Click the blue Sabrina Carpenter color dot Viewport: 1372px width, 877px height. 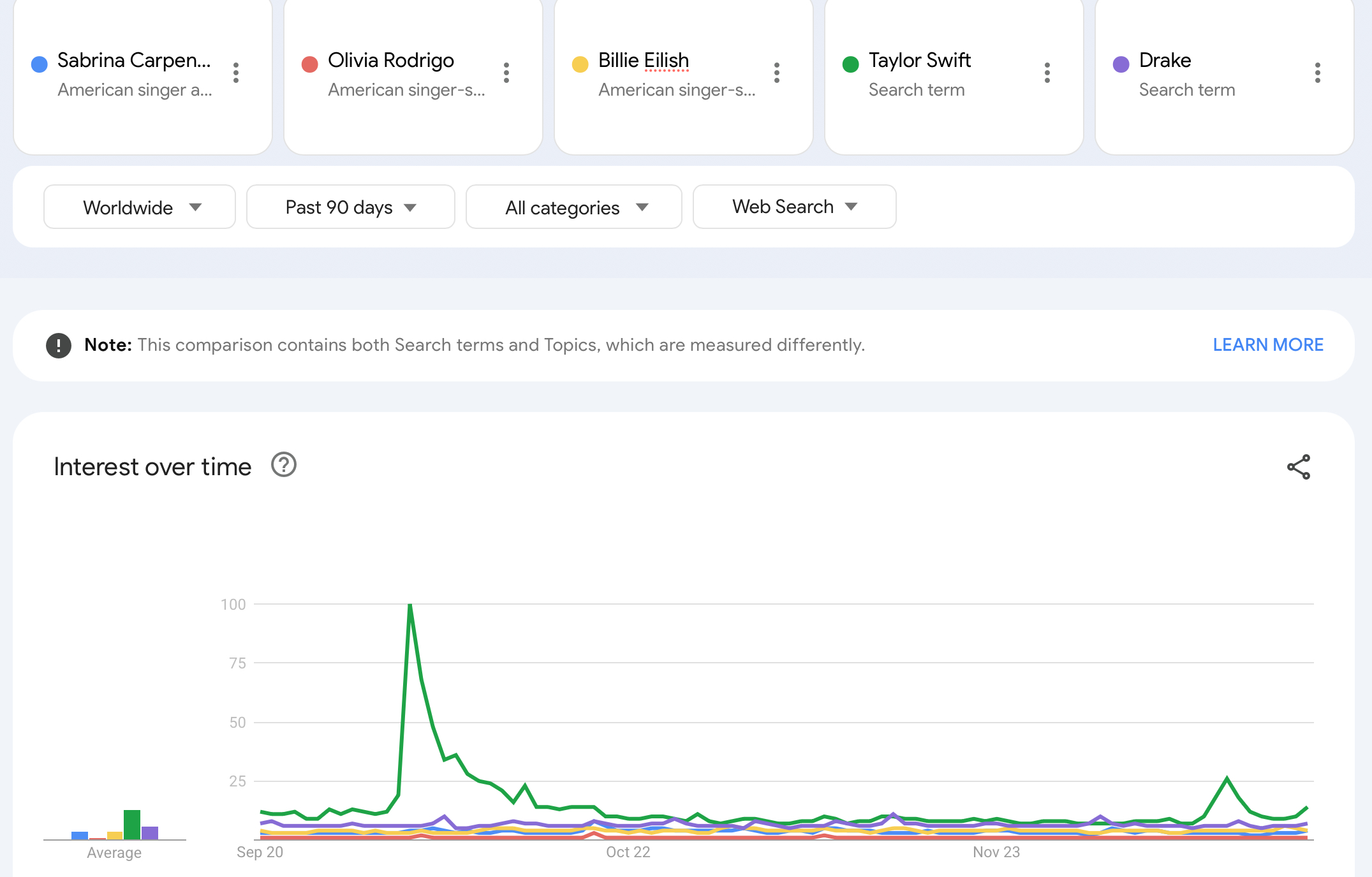pos(40,64)
